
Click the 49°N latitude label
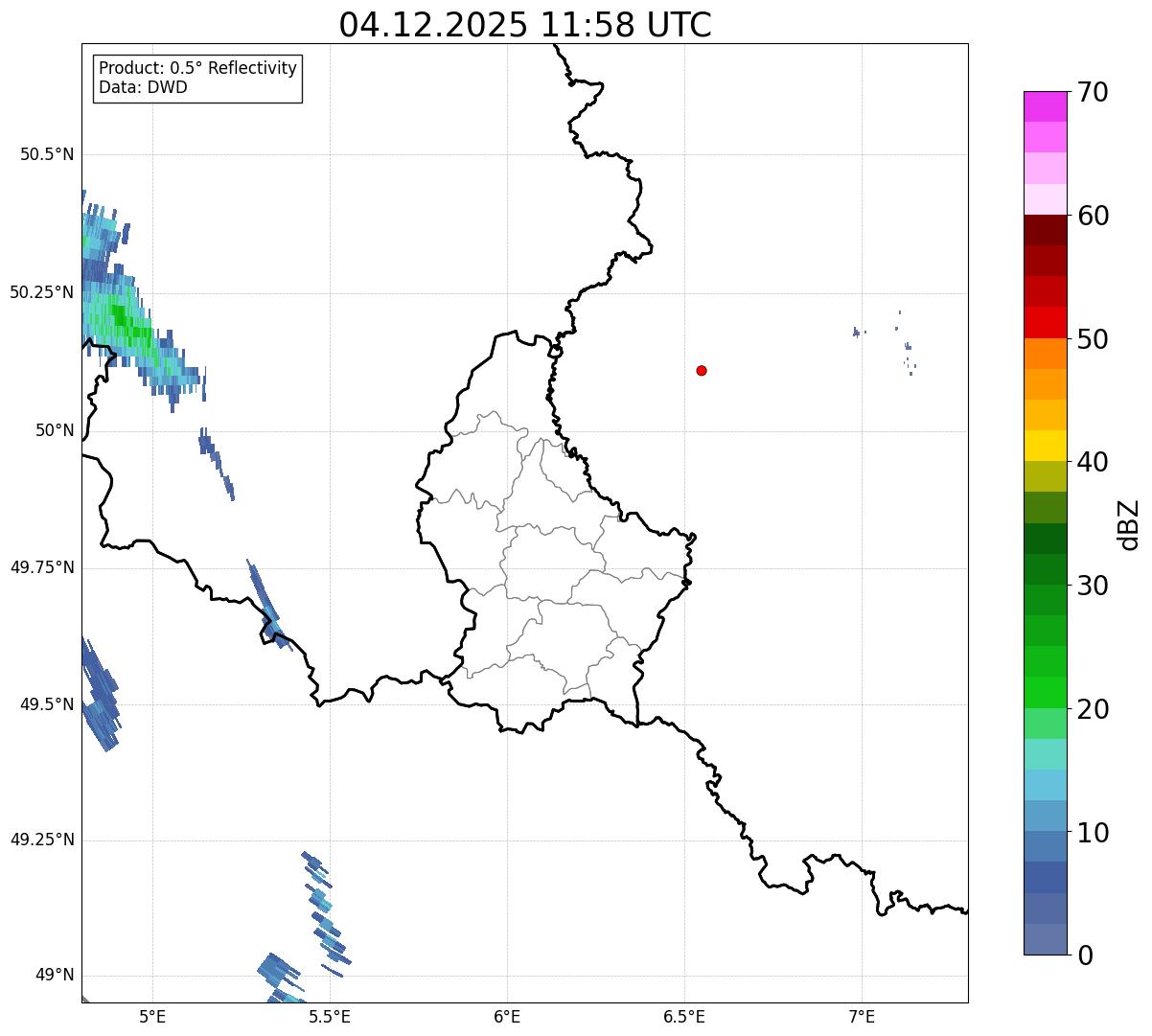click(55, 976)
